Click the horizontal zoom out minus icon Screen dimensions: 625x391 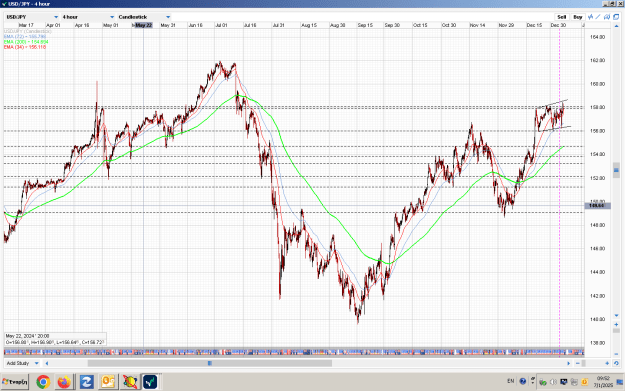click(578, 363)
